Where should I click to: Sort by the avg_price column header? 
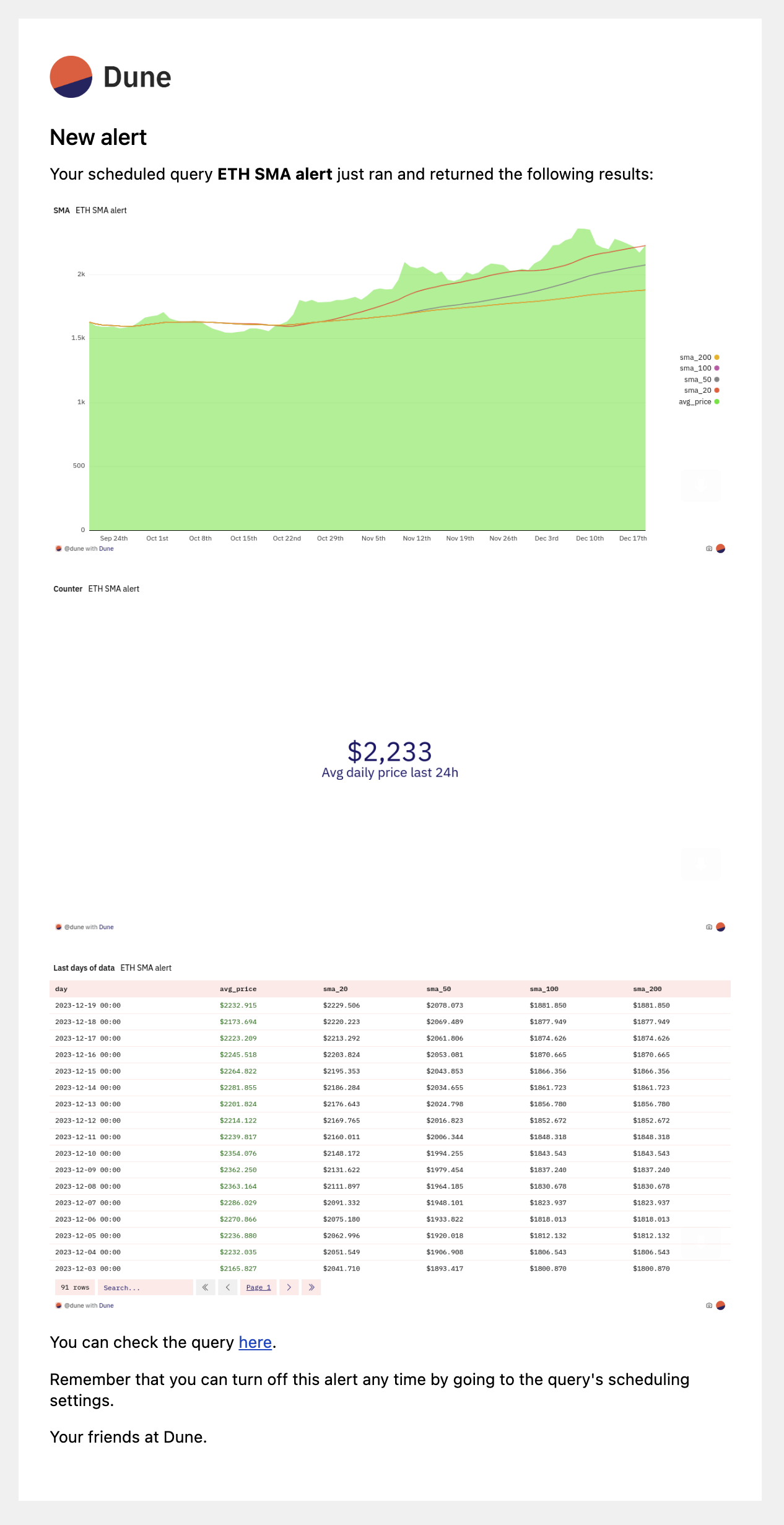click(238, 989)
